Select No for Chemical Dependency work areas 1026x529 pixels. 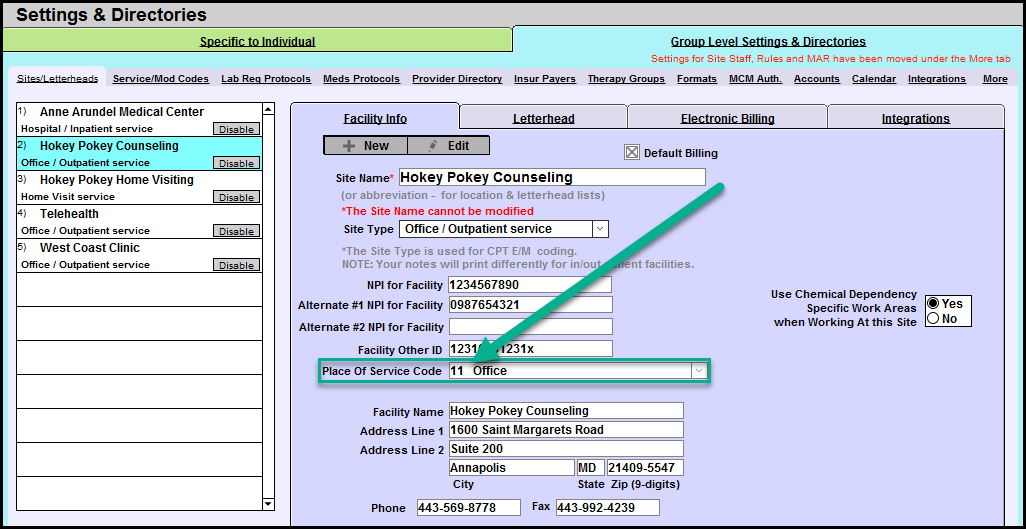pyautogui.click(x=934, y=319)
